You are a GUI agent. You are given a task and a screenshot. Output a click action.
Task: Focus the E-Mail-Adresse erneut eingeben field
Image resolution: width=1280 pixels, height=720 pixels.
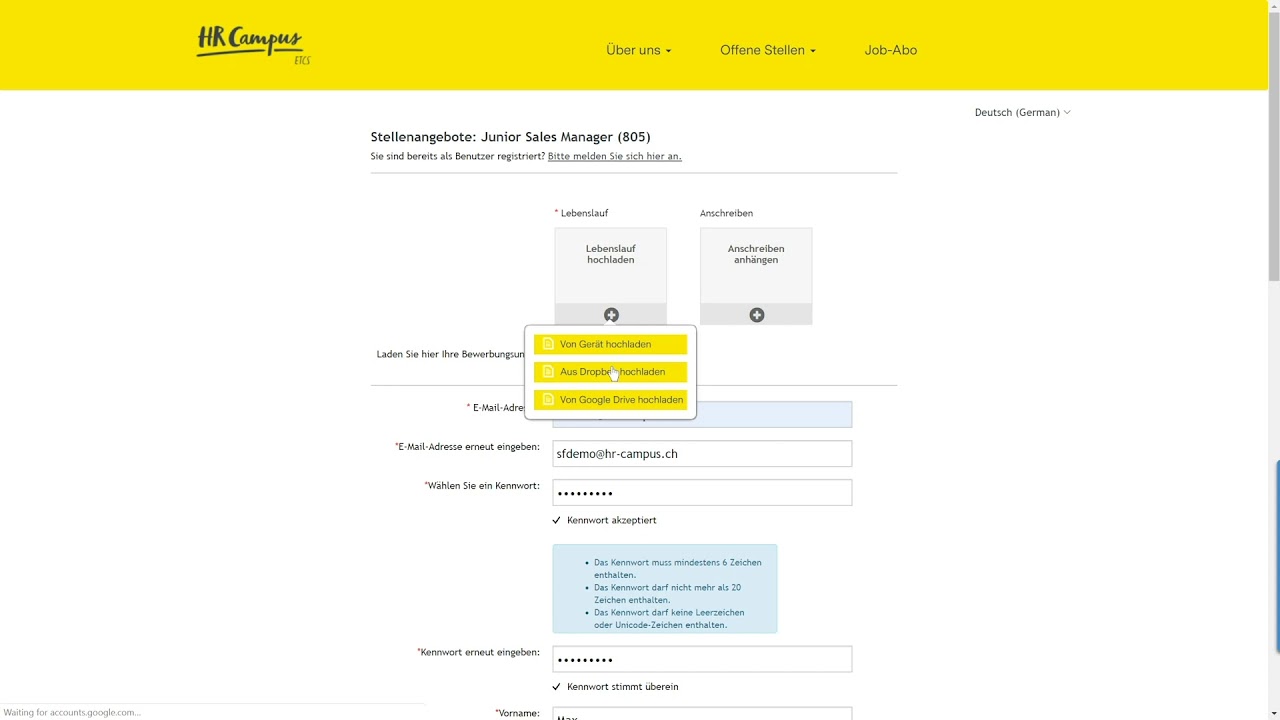pyautogui.click(x=702, y=454)
